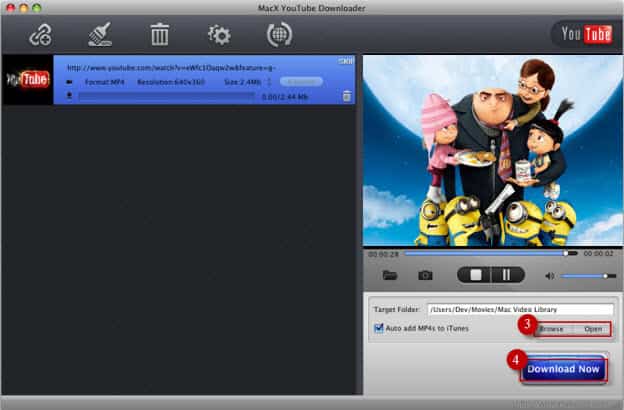Click the red close window button
The height and width of the screenshot is (410, 624).
pos(11,8)
